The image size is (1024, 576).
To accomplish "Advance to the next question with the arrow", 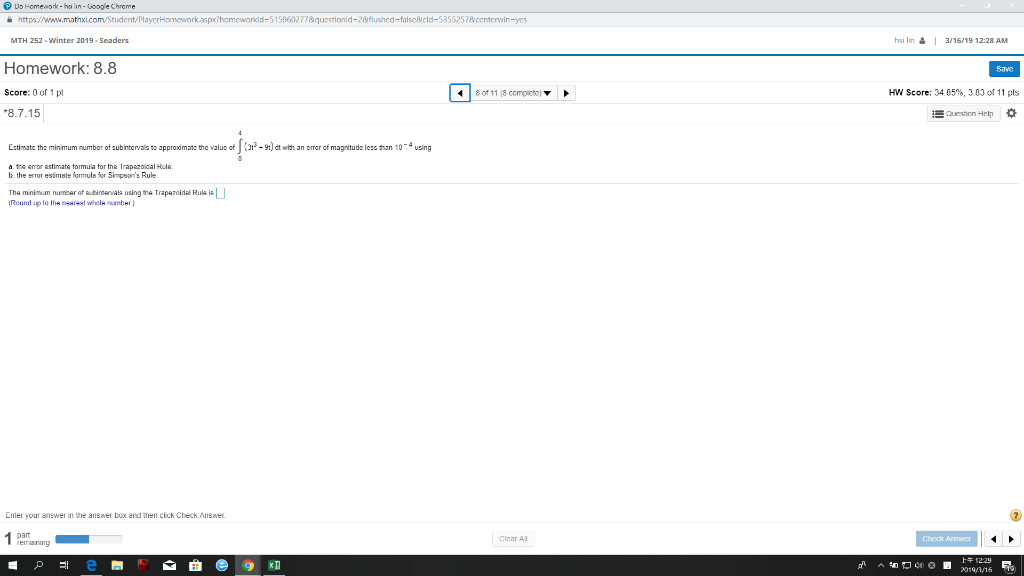I will (566, 90).
